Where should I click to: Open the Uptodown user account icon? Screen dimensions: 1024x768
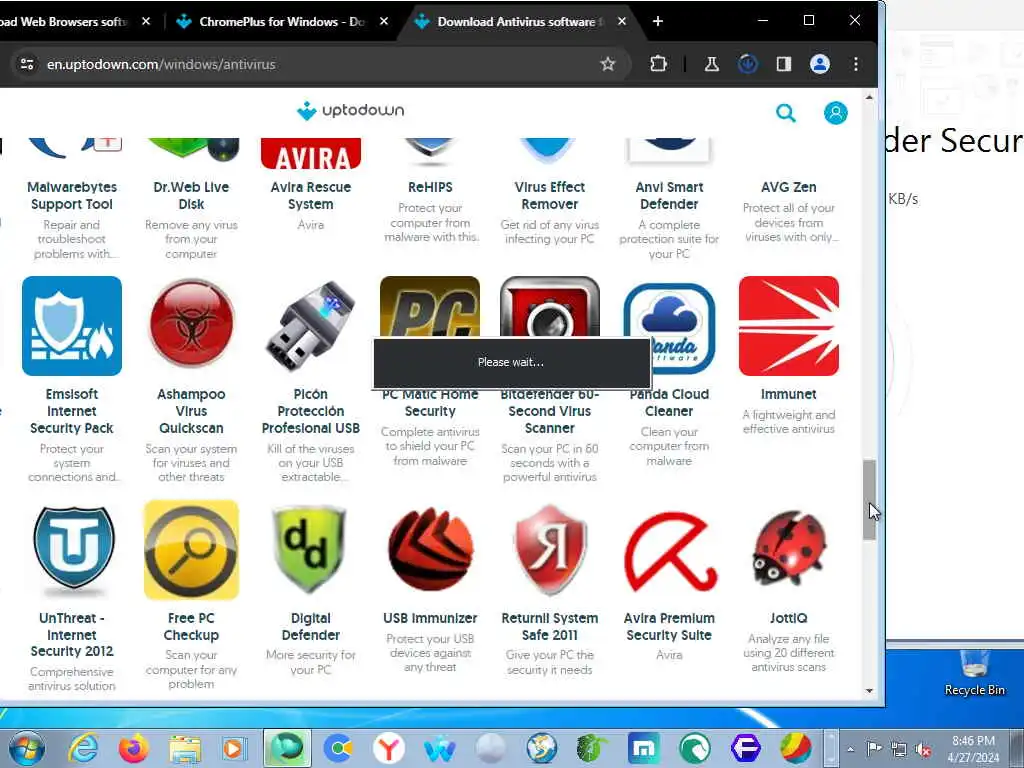point(835,113)
